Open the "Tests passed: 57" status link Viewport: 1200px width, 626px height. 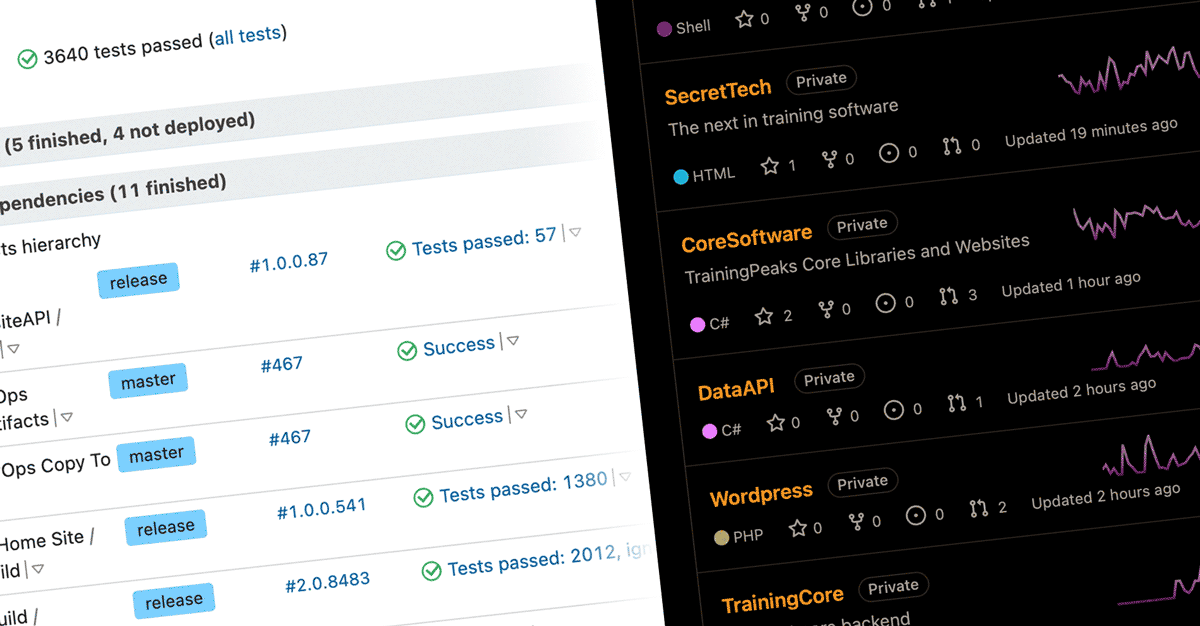[x=484, y=241]
